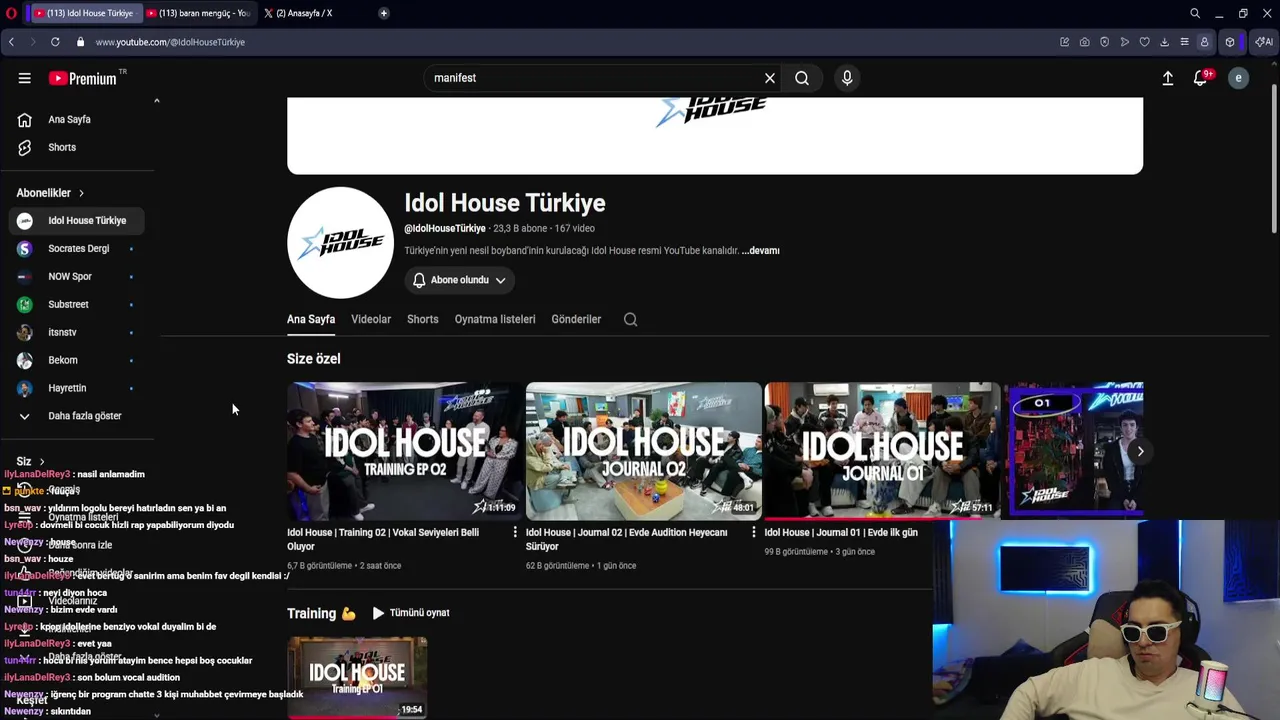Play all Training videos via 'Tümünü oynat'
Screen dimensions: 1280x720
tap(411, 613)
